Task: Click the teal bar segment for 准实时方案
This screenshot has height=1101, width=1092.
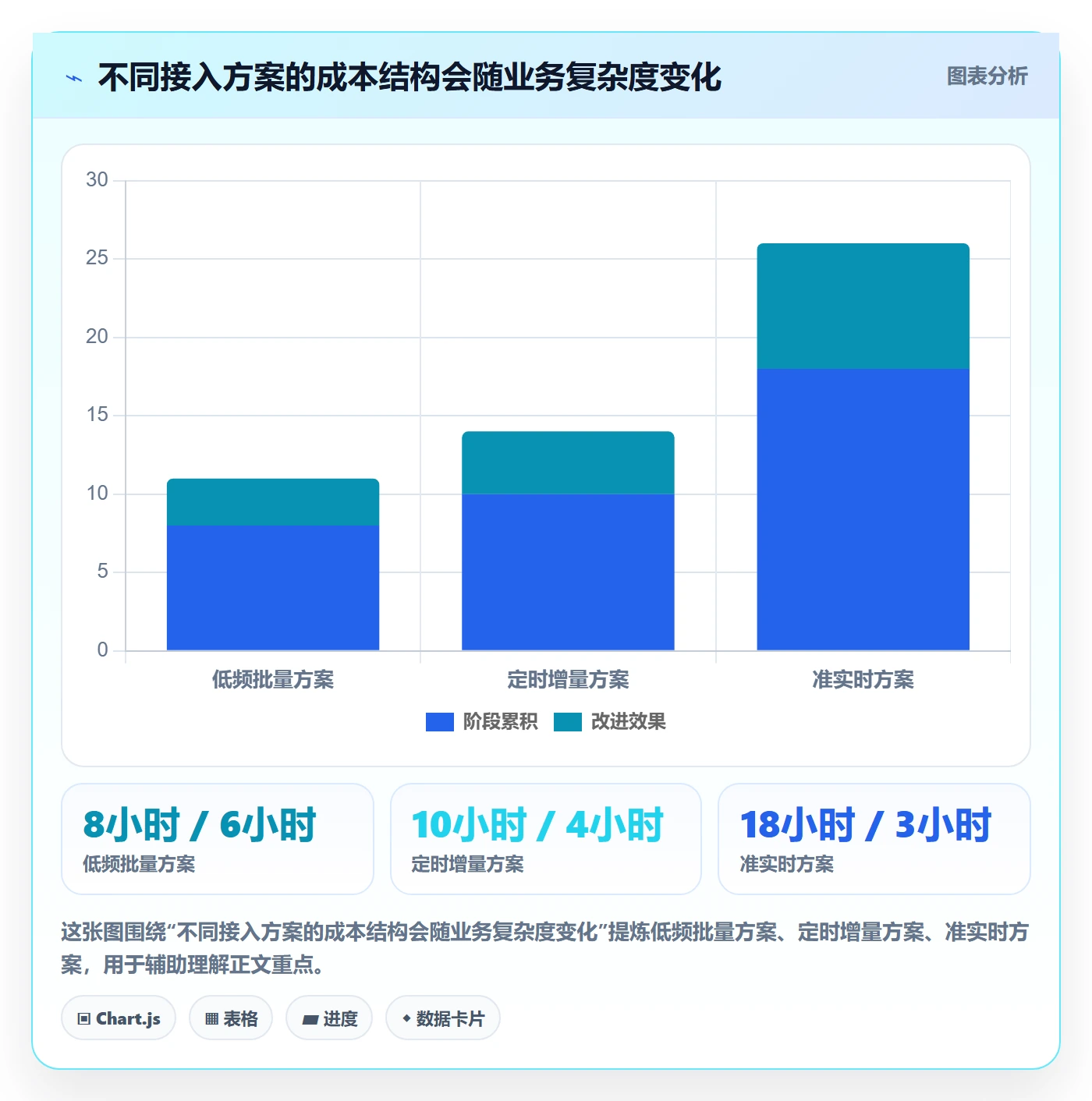Action: pyautogui.click(x=863, y=306)
